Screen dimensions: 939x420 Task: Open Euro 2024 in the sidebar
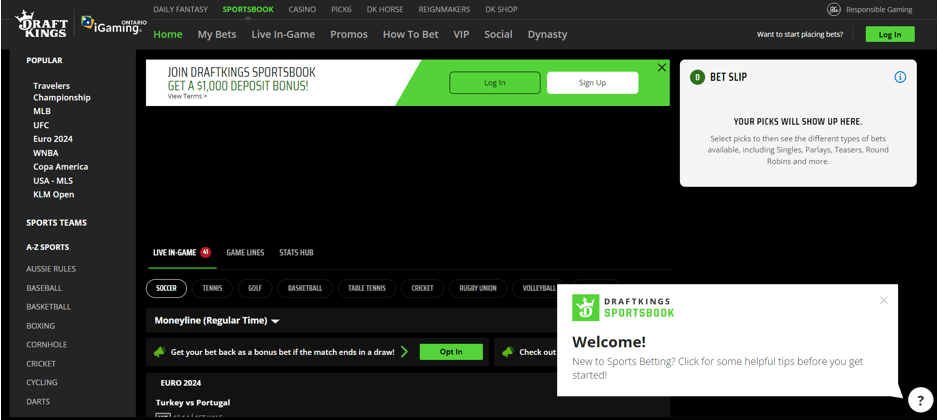click(53, 139)
